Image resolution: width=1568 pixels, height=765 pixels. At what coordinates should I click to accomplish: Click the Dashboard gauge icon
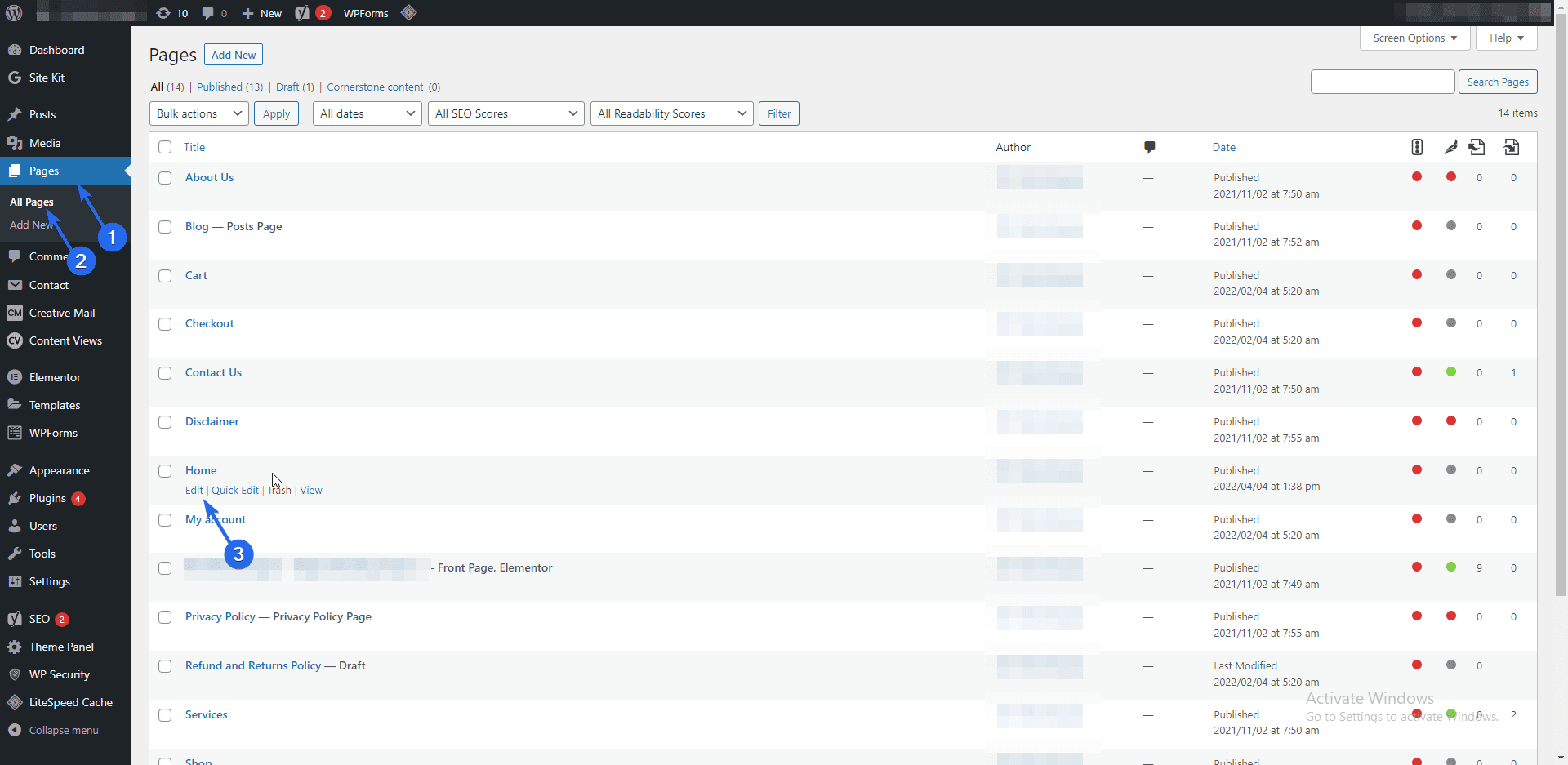pos(15,50)
